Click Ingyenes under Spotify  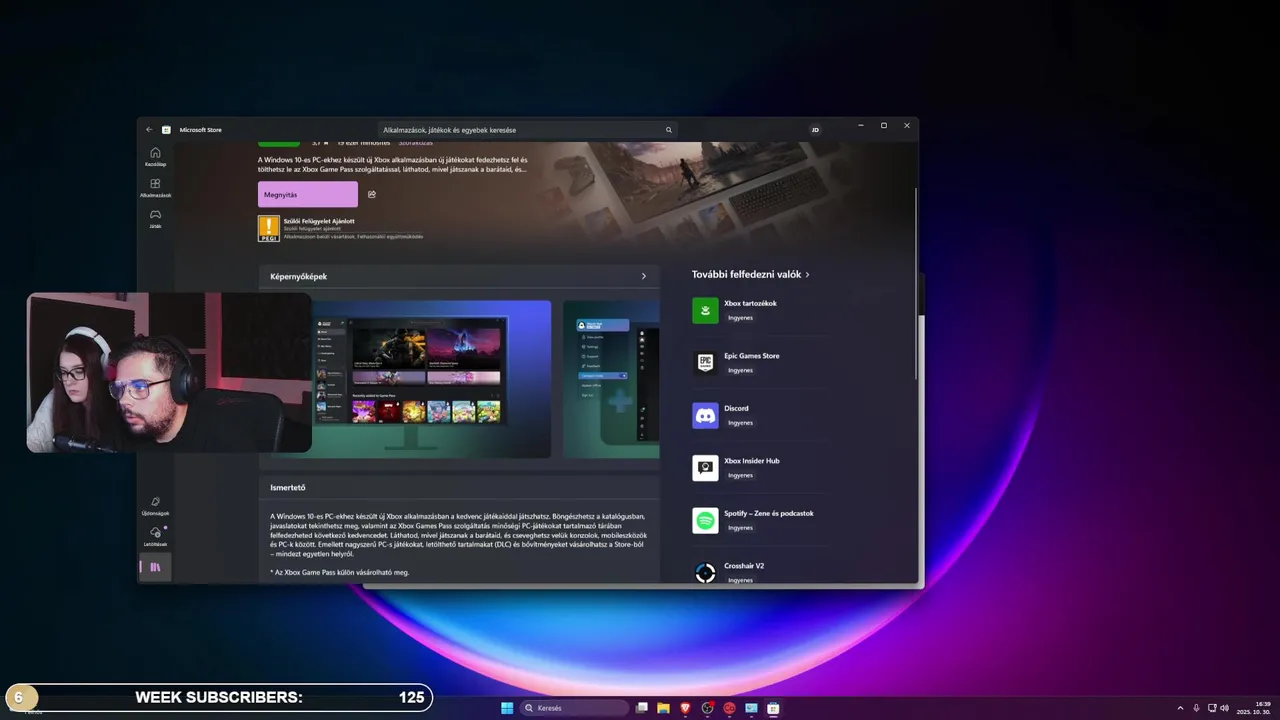[740, 528]
